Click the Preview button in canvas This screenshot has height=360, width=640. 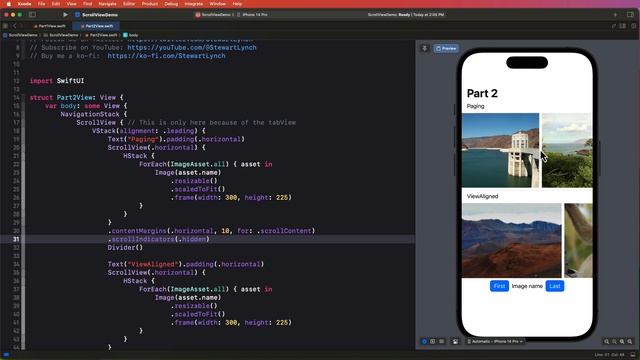pos(446,49)
